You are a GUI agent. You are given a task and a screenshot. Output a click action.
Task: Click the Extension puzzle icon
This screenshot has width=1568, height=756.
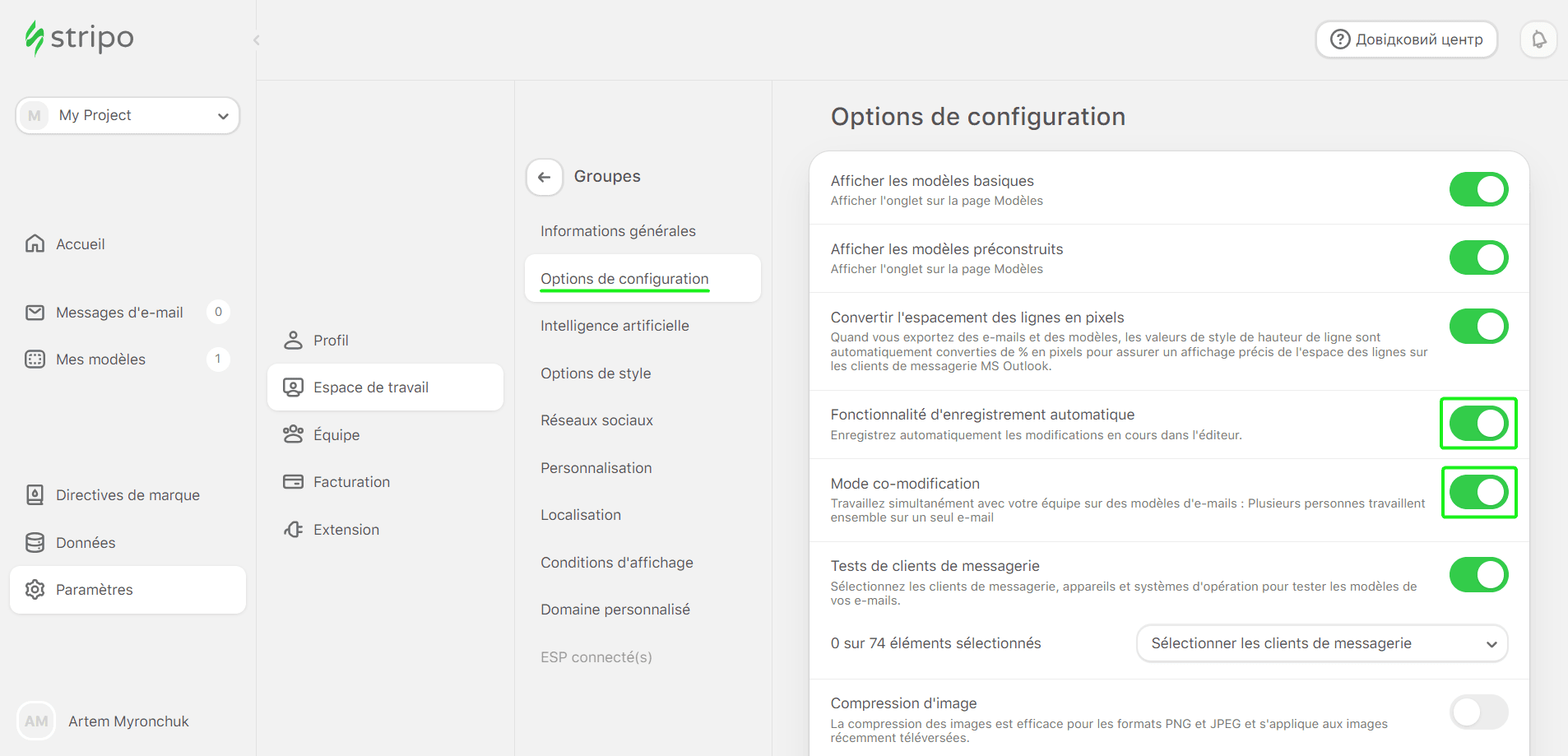tap(293, 529)
